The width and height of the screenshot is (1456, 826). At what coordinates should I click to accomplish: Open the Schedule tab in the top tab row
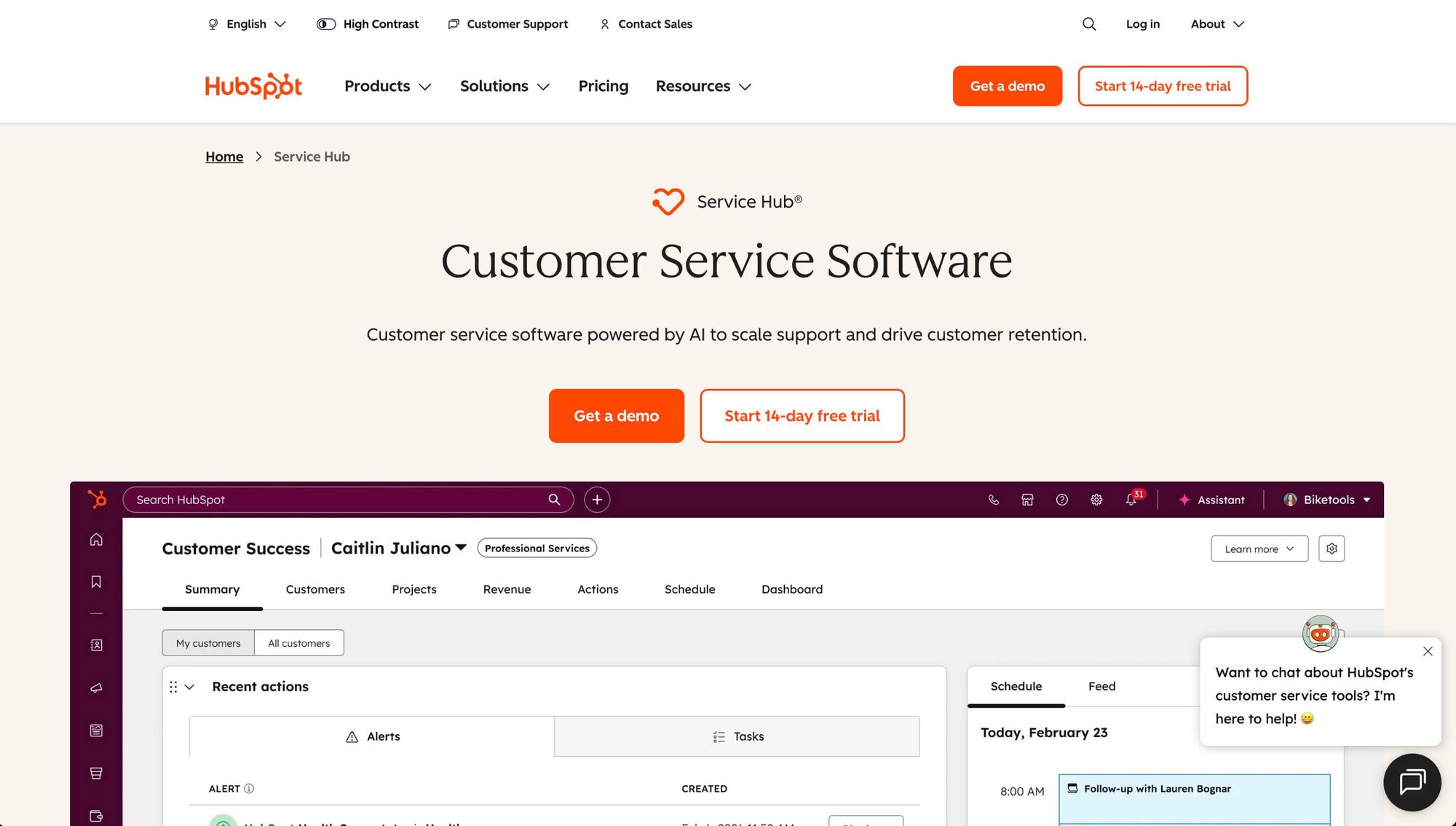(x=689, y=589)
